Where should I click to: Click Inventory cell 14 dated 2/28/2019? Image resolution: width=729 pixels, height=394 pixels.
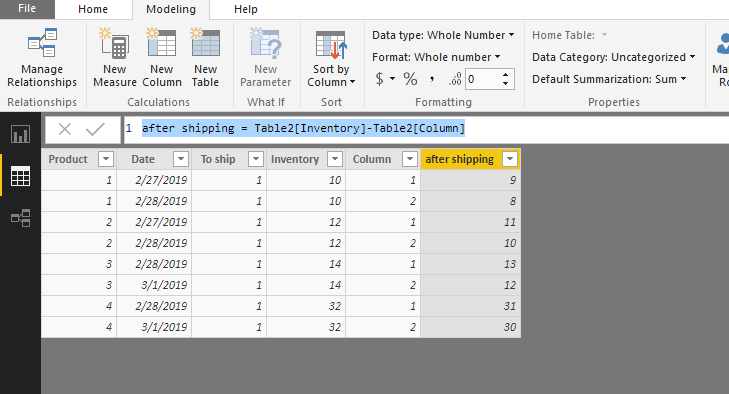pos(306,264)
